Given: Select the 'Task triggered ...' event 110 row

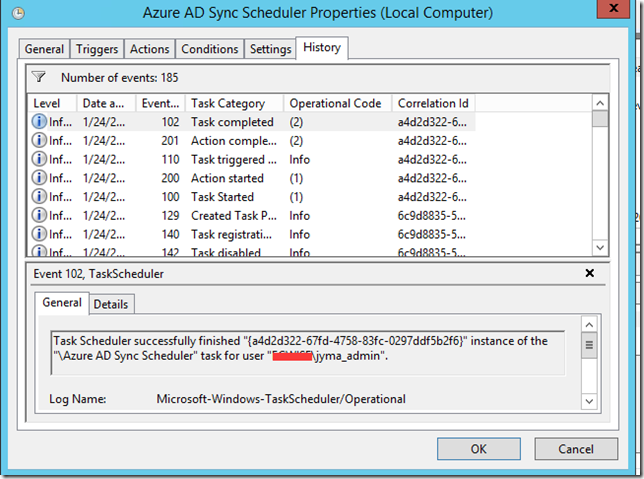Looking at the screenshot, I should (252, 159).
